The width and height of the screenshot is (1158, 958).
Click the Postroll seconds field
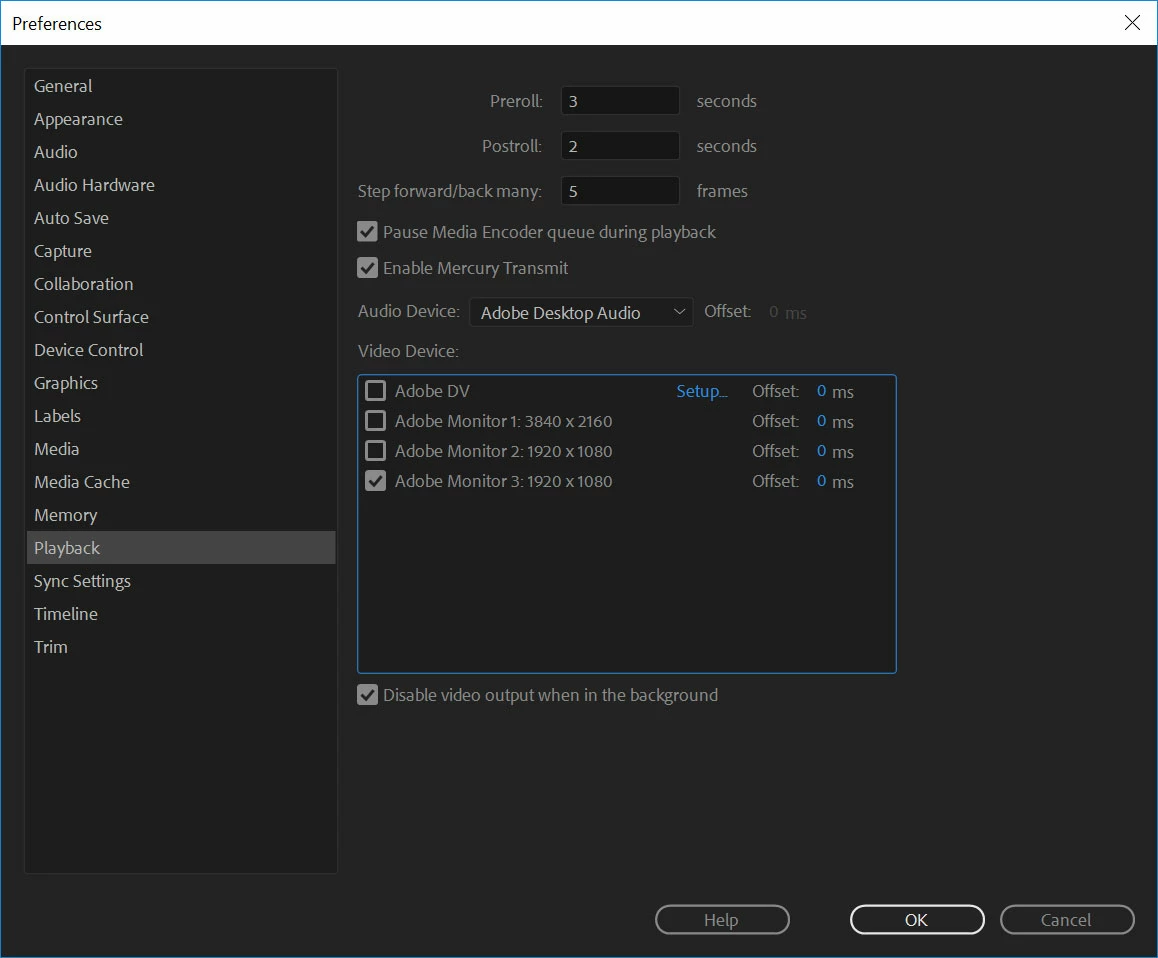[620, 146]
